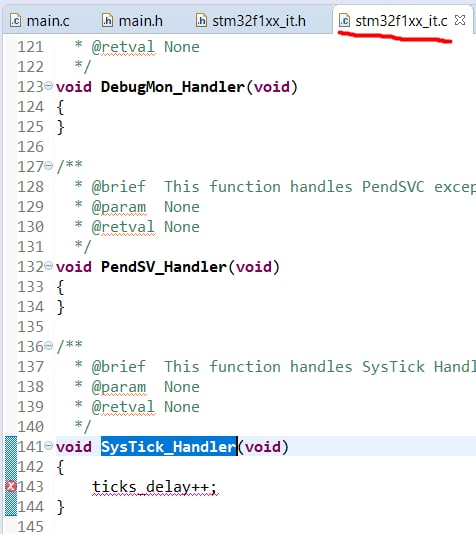Click the @retval None comment on line 121

pos(137,47)
